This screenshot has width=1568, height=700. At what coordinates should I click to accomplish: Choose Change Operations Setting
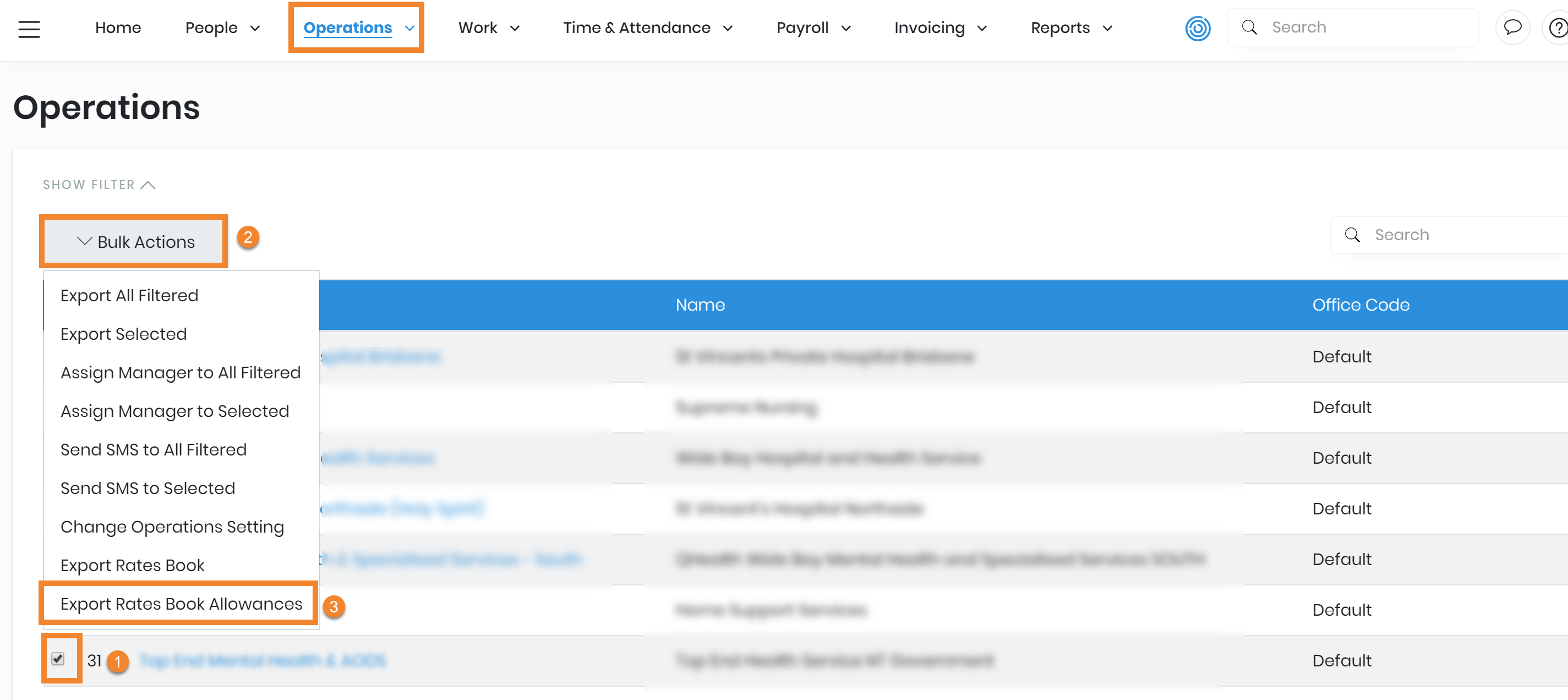(172, 527)
